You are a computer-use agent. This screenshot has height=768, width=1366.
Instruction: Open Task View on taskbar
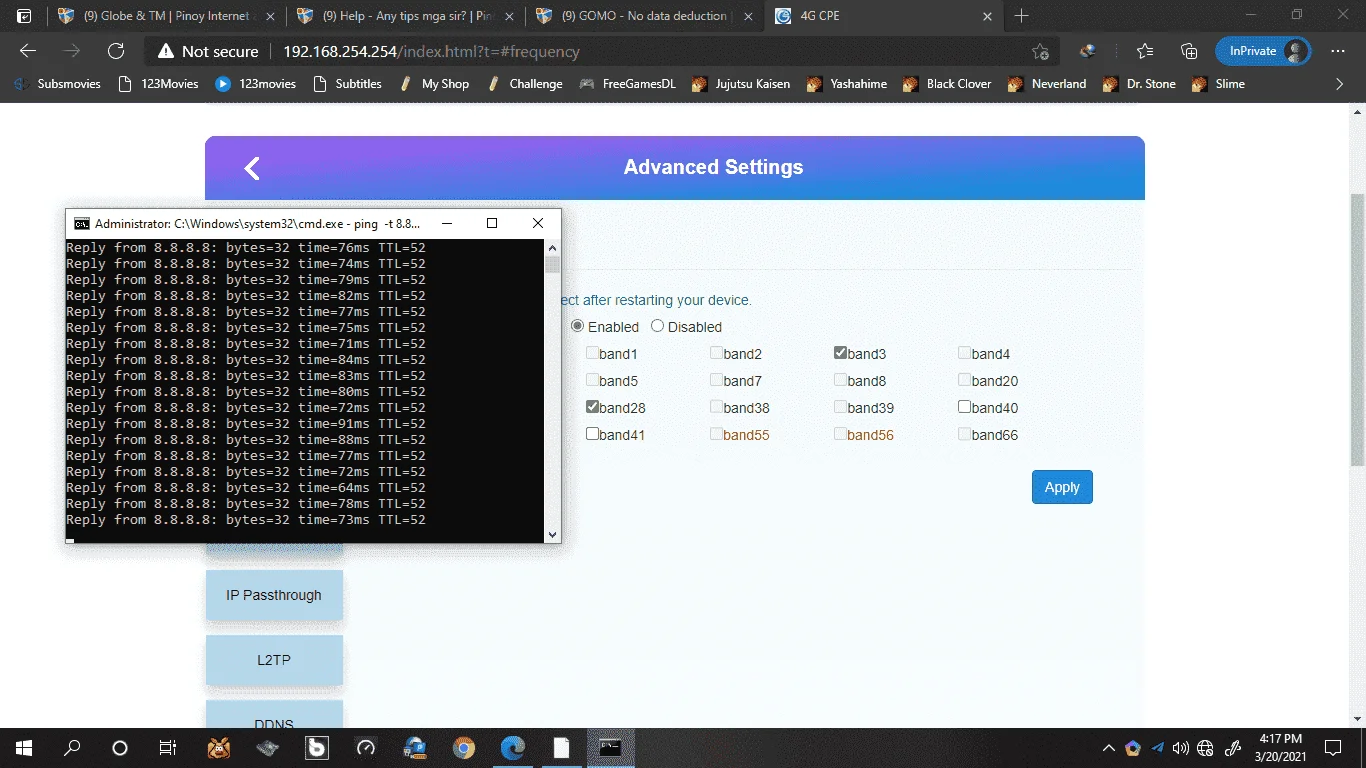click(x=168, y=747)
